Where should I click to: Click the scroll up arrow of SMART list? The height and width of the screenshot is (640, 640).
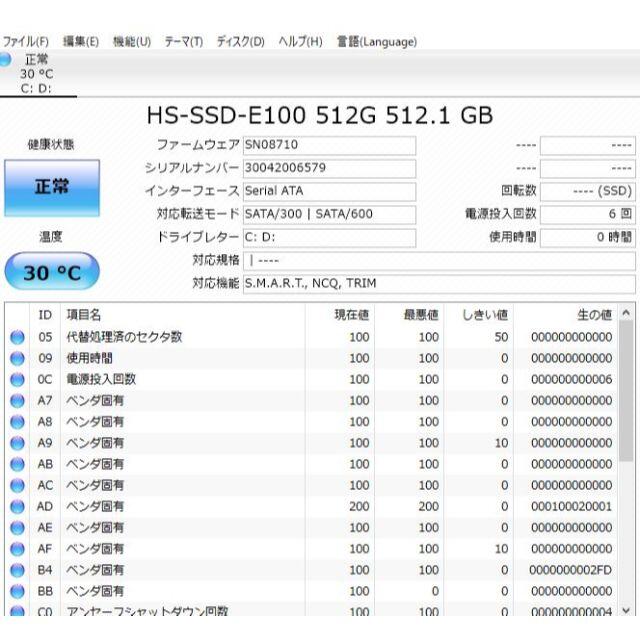(x=626, y=313)
